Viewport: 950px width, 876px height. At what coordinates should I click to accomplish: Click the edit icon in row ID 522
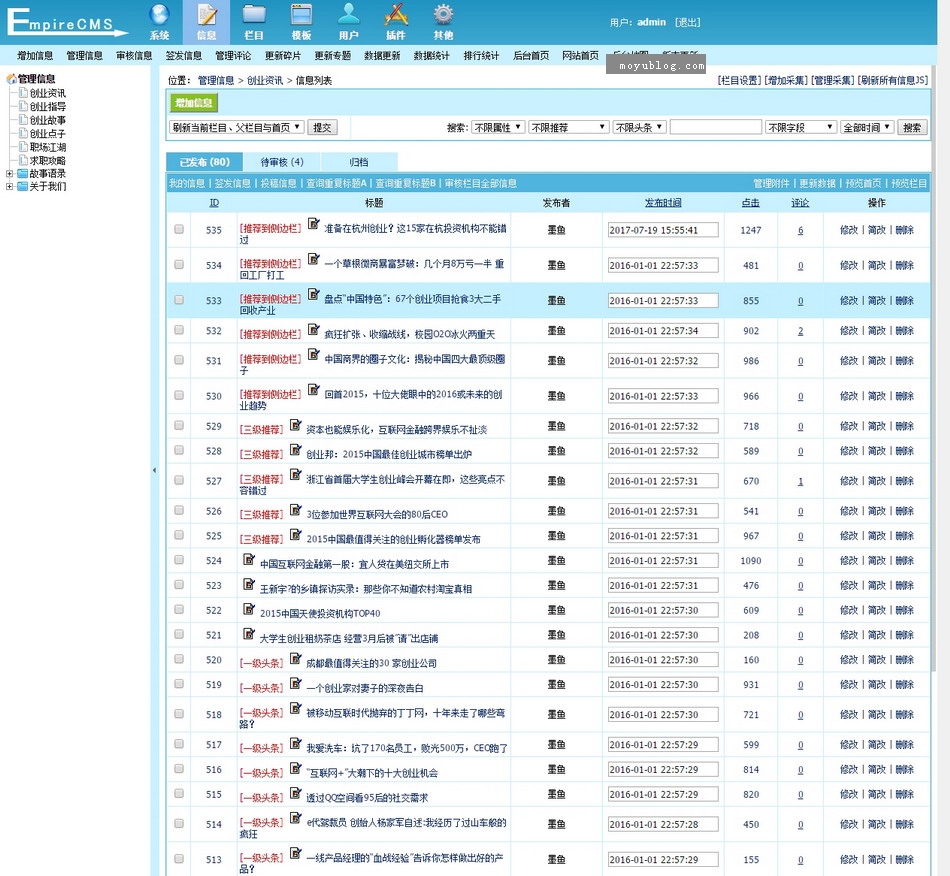pyautogui.click(x=248, y=608)
